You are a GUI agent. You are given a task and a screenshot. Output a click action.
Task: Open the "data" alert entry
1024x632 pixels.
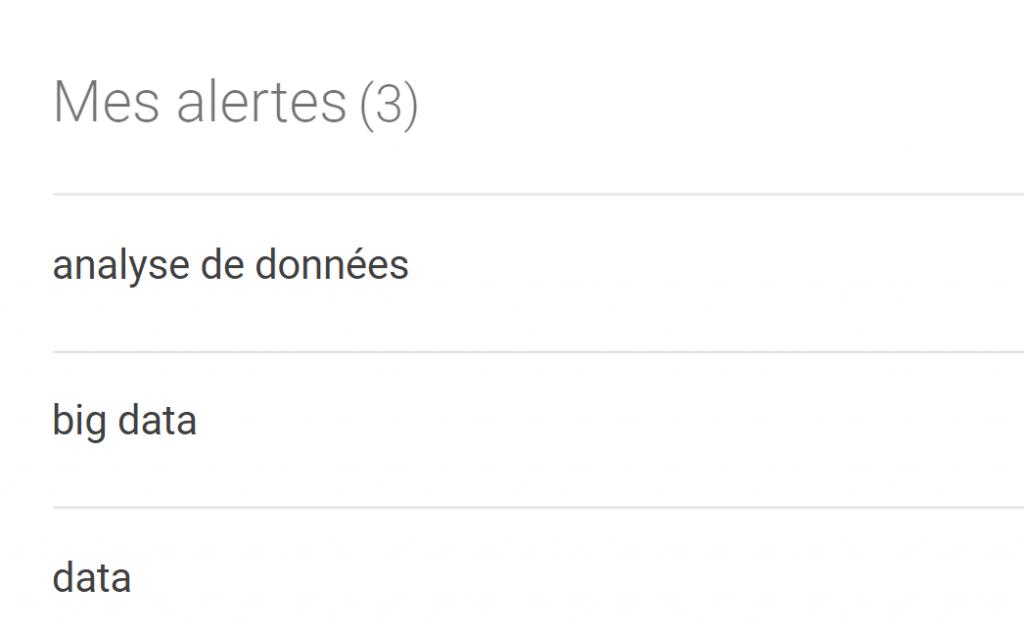(x=91, y=578)
